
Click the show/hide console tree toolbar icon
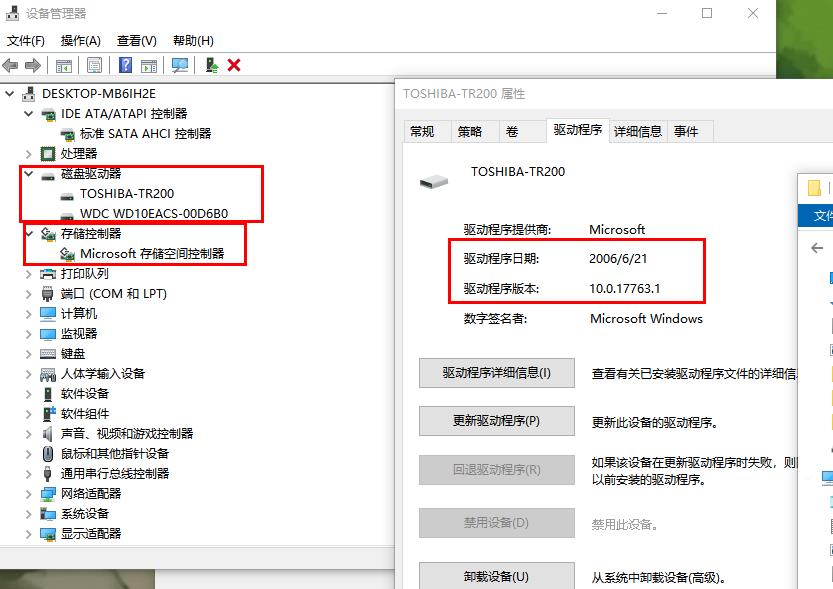coord(64,66)
